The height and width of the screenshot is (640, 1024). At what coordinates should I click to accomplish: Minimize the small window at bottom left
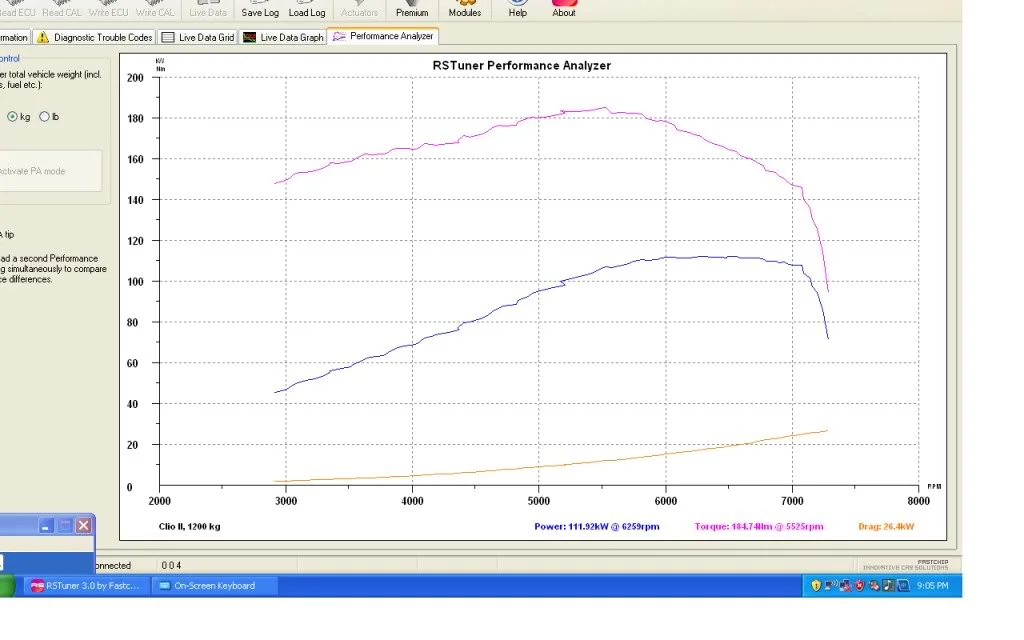pyautogui.click(x=46, y=526)
